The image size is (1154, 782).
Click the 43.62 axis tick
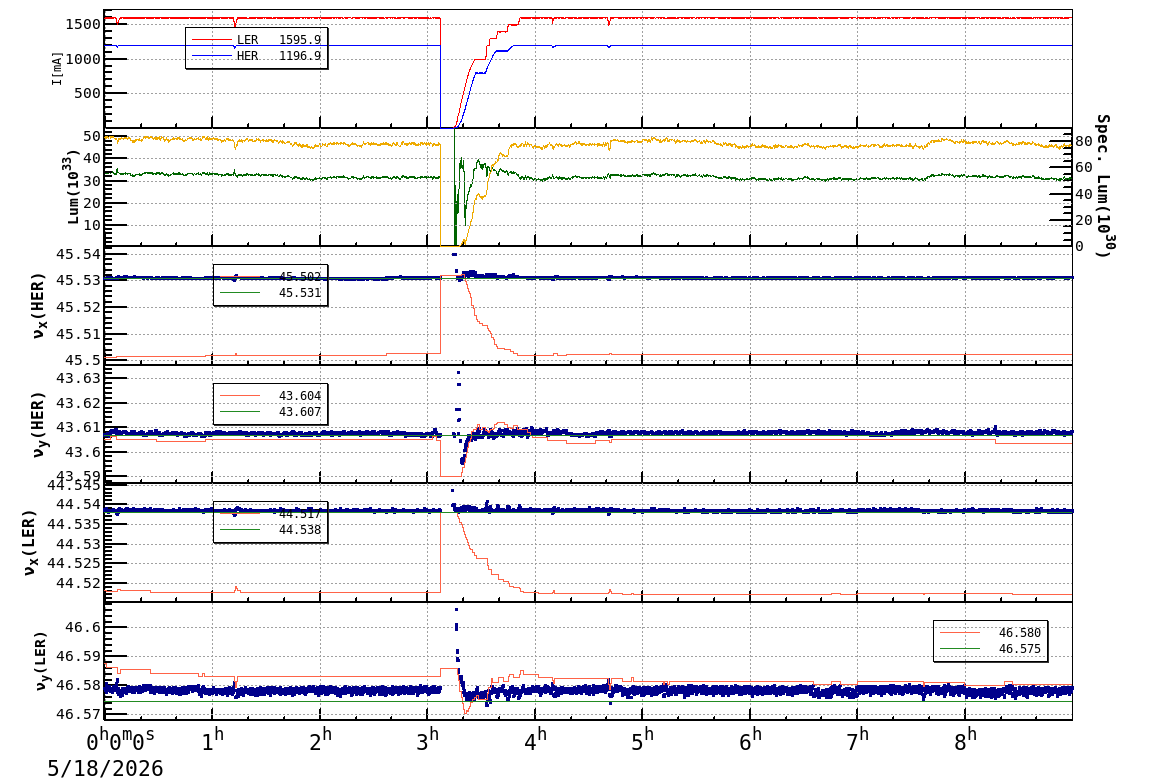point(79,403)
